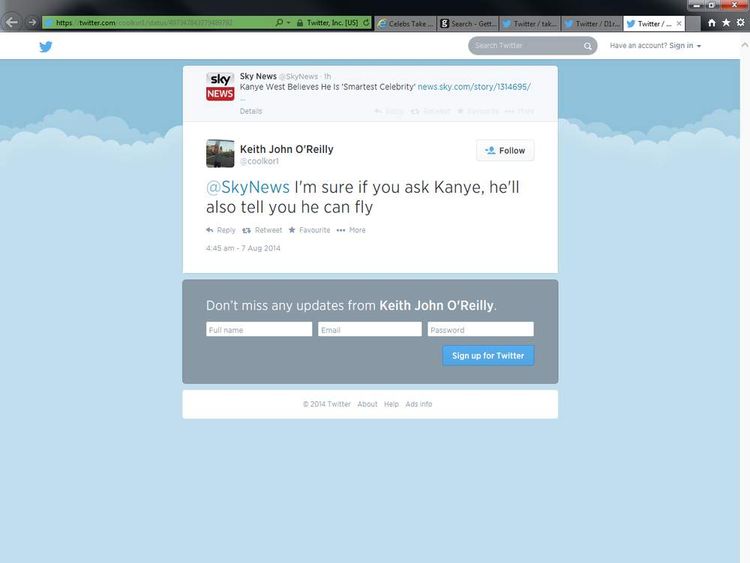Click the browser forward arrow button

coord(32,22)
